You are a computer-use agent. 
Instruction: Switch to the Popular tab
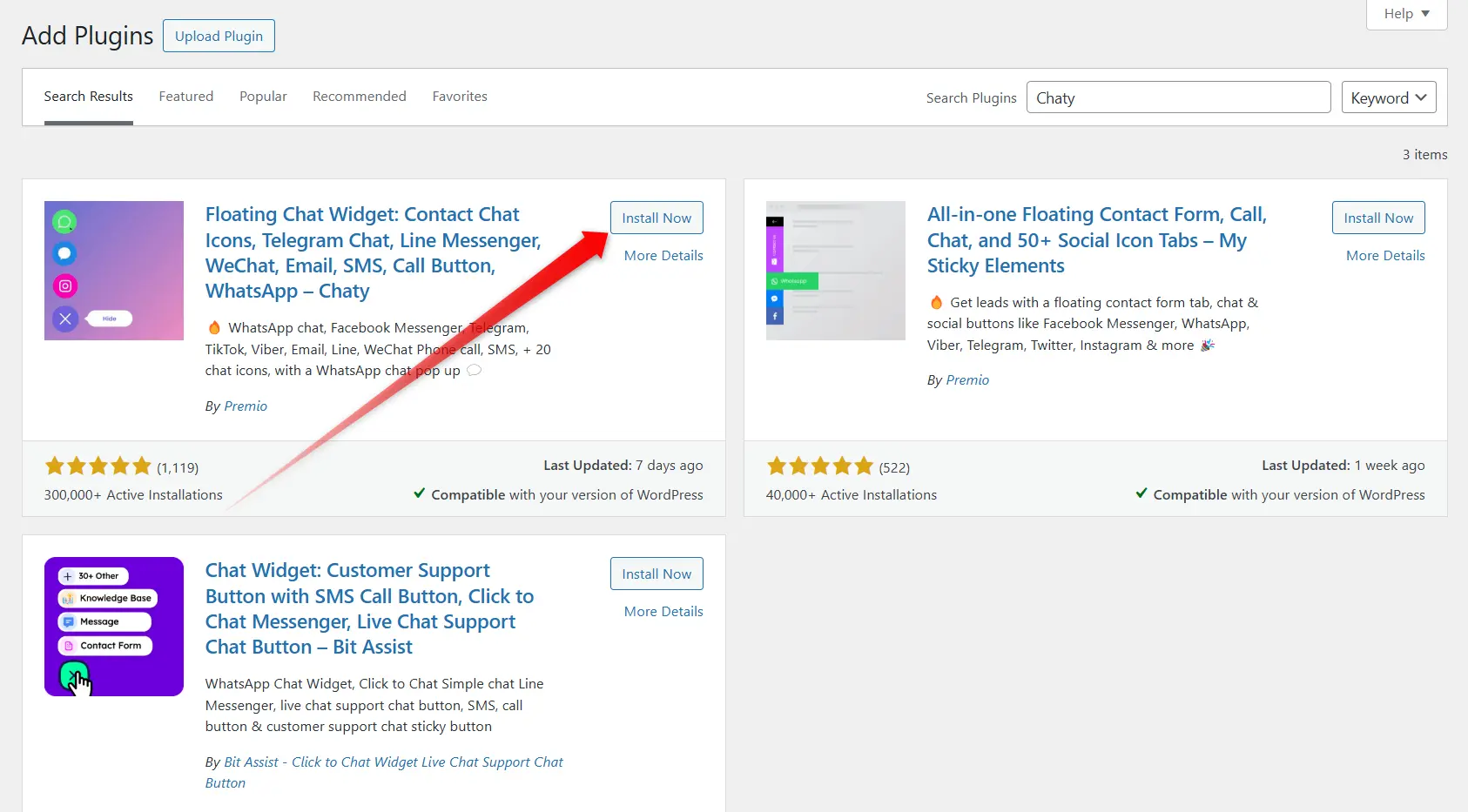[263, 97]
